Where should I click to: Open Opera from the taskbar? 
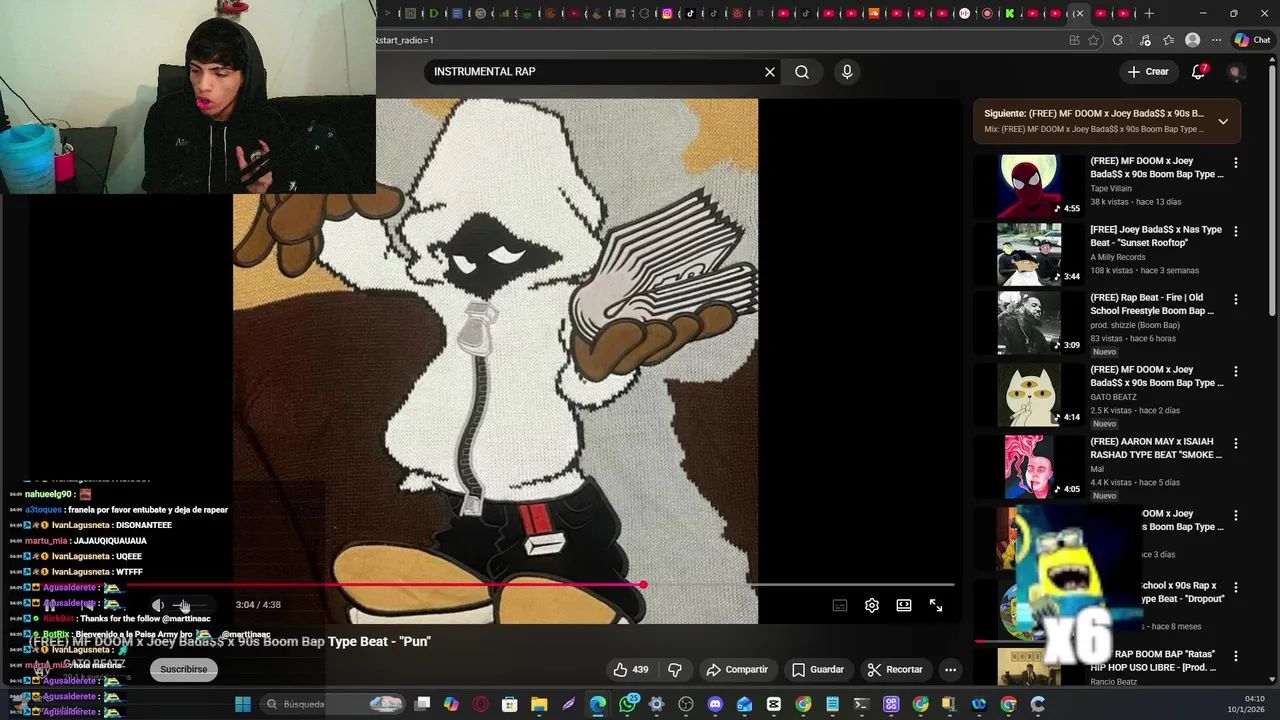click(x=481, y=704)
